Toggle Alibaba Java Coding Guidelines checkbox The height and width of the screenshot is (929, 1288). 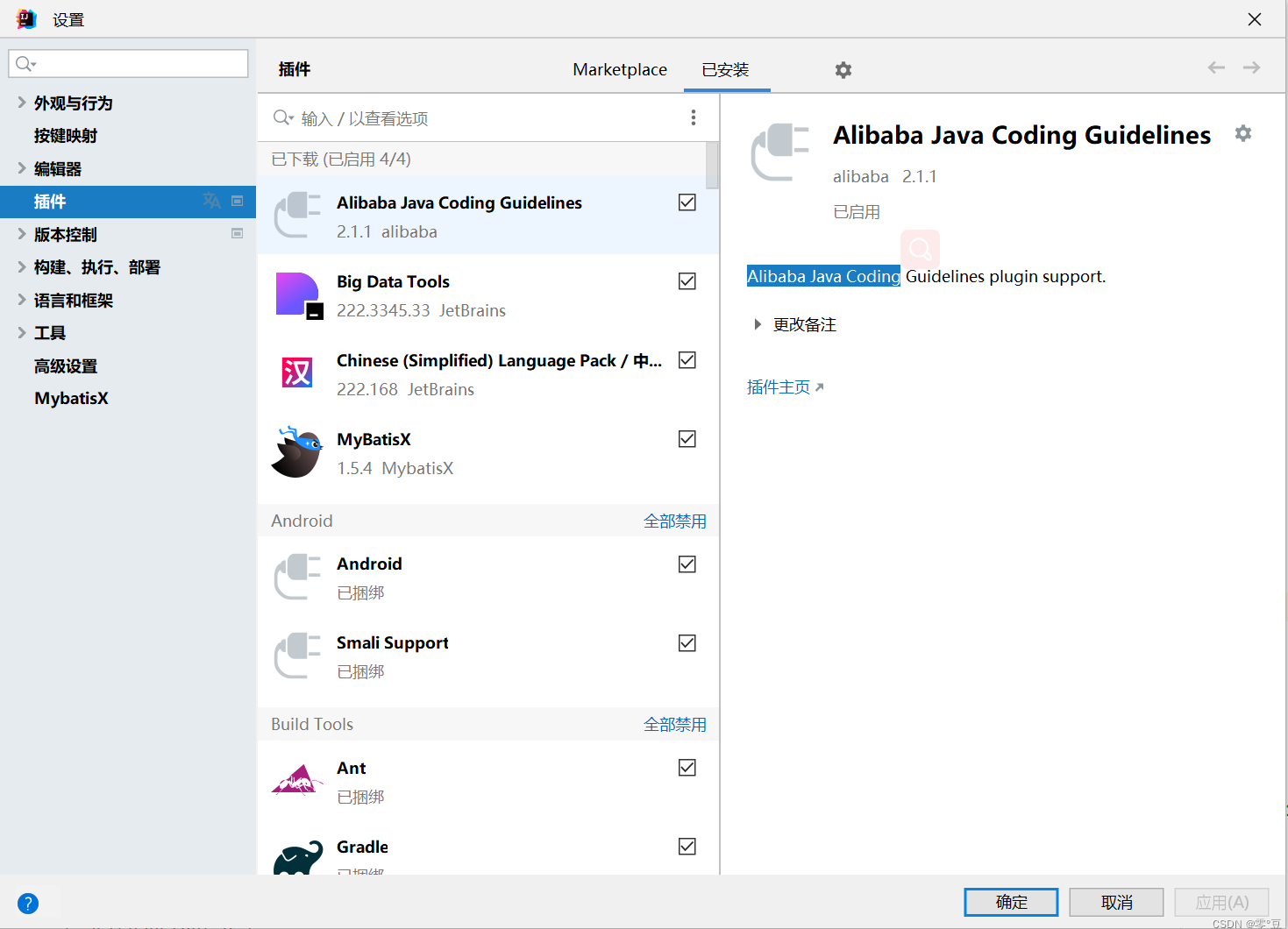coord(687,202)
